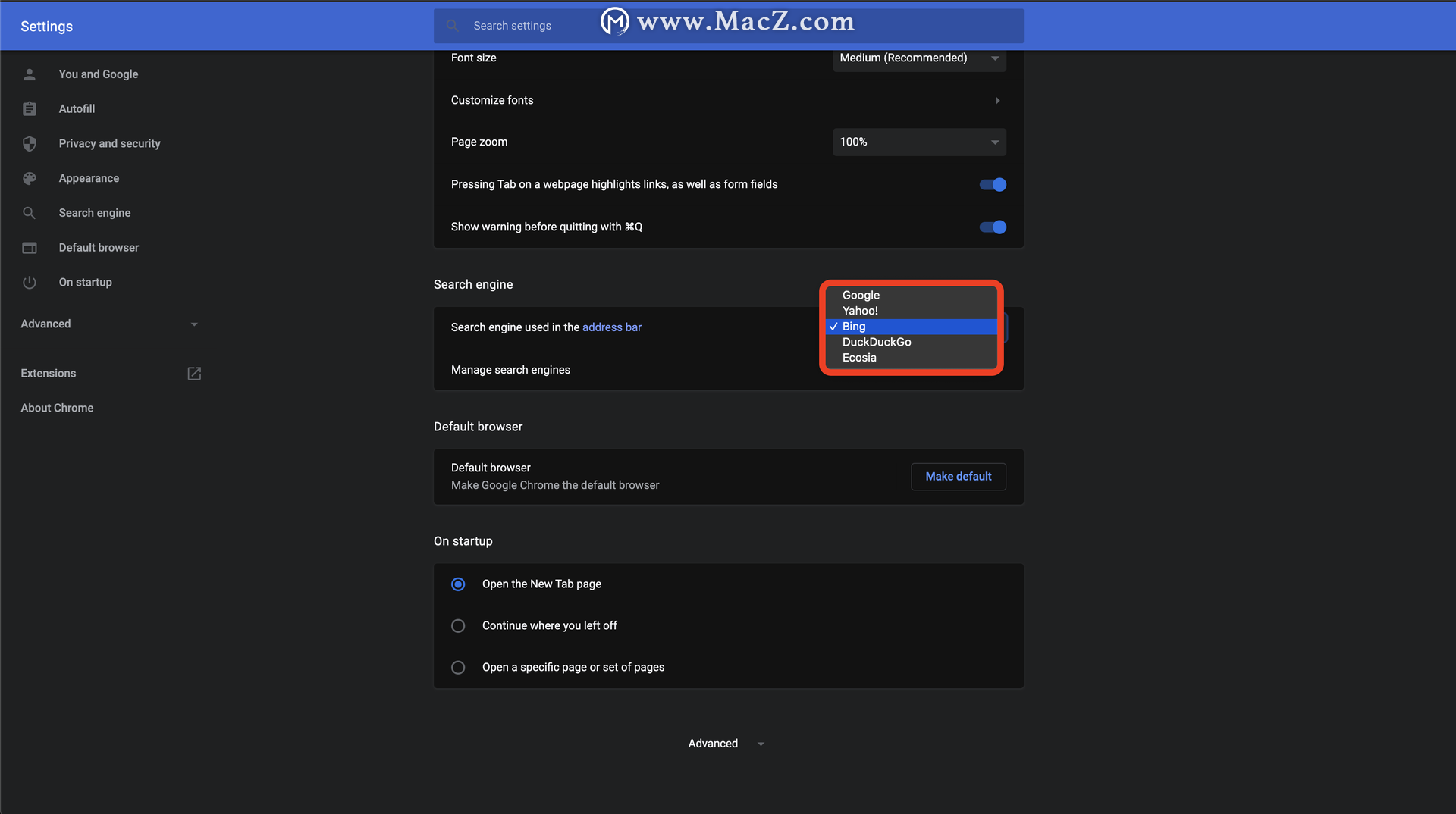Select Open a specific page radio option
This screenshot has height=814, width=1456.
458,668
